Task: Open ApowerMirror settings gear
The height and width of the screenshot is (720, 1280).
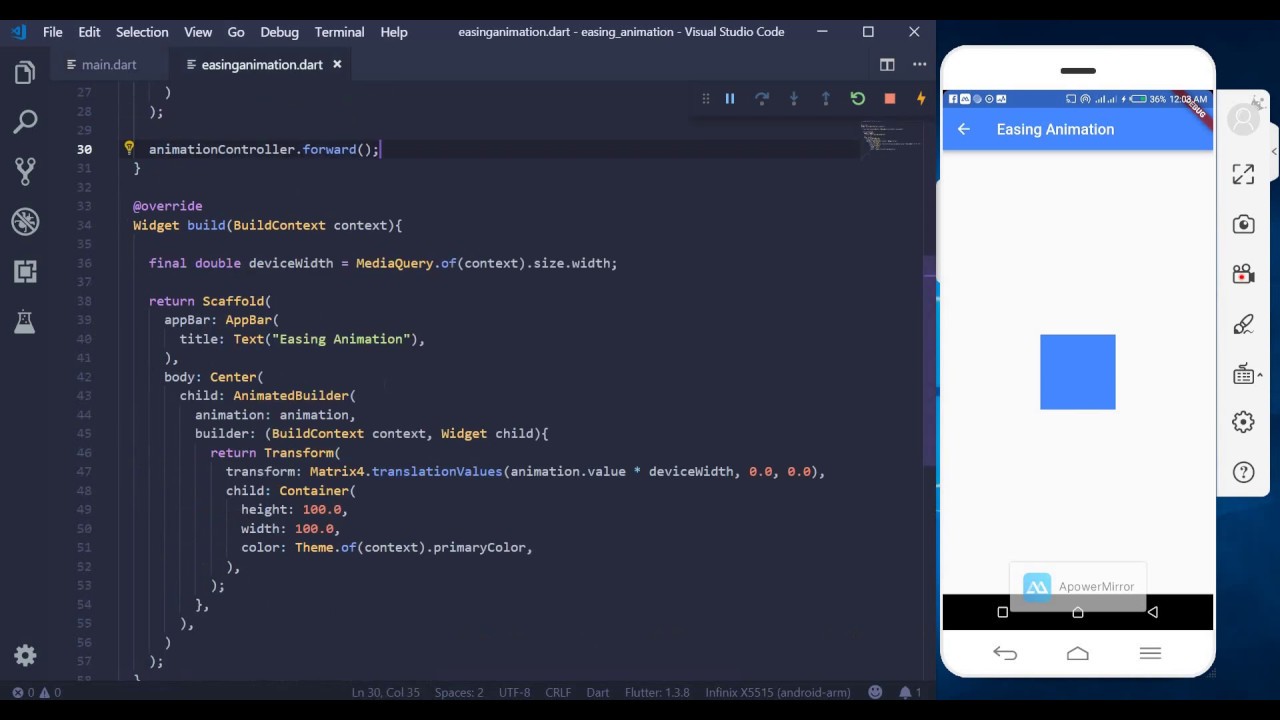Action: pos(1243,423)
